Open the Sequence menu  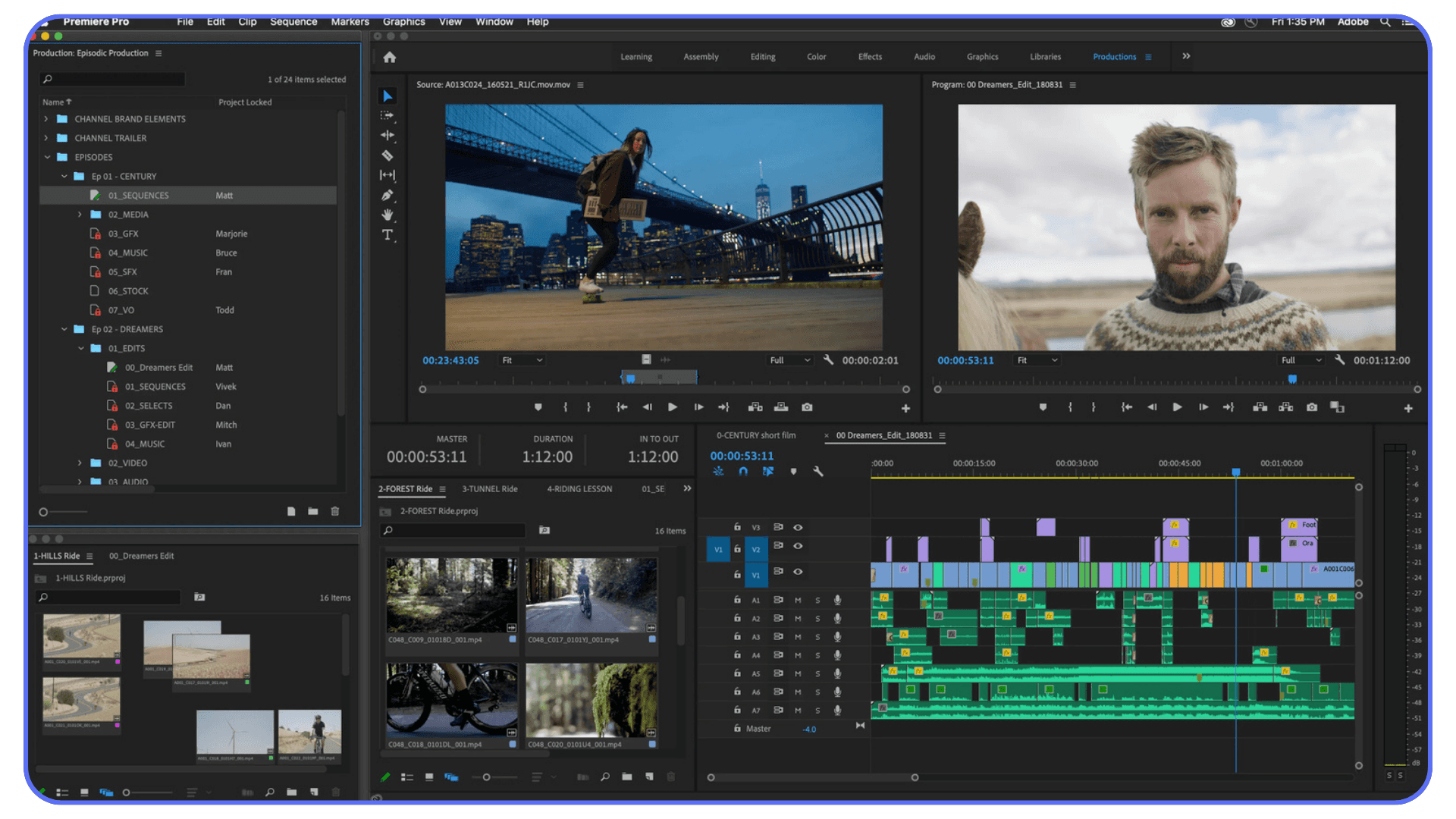coord(293,22)
